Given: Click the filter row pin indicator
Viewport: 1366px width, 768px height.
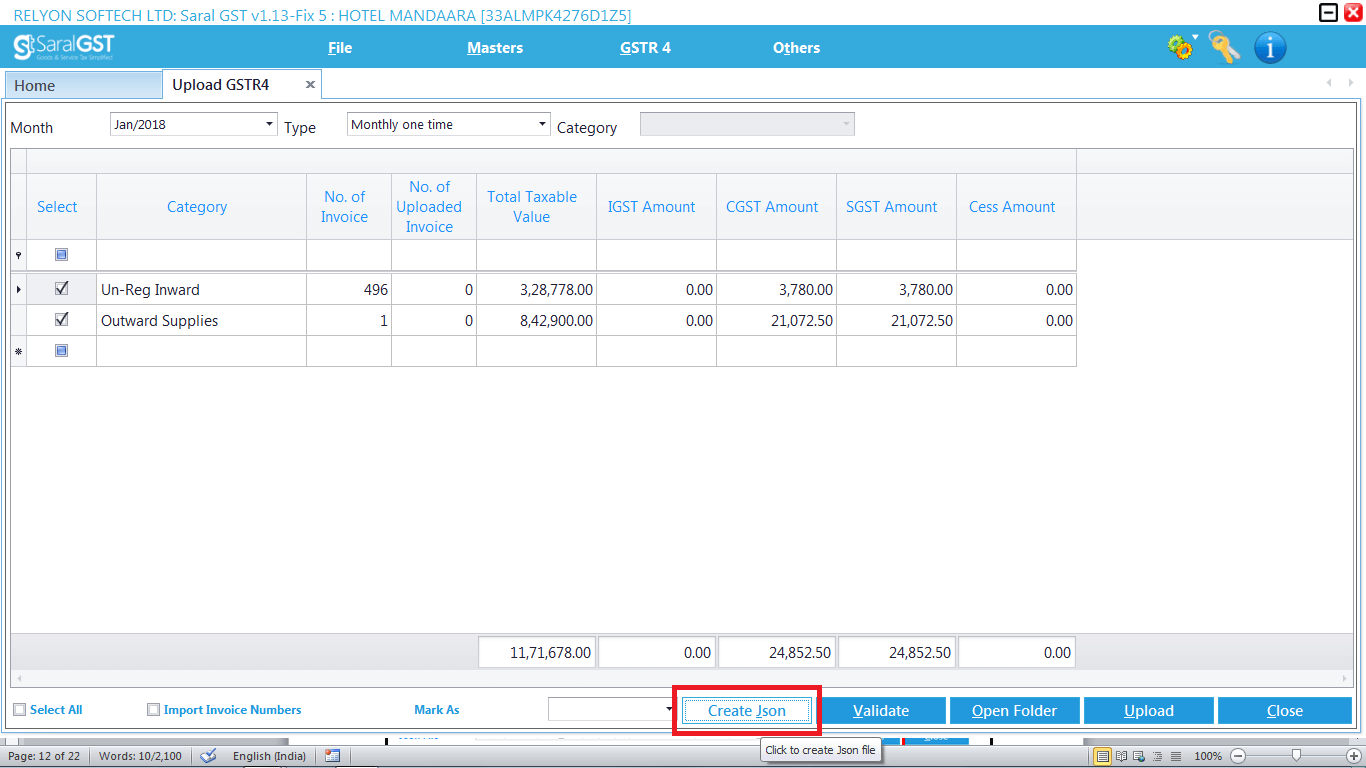Looking at the screenshot, I should pos(18,255).
